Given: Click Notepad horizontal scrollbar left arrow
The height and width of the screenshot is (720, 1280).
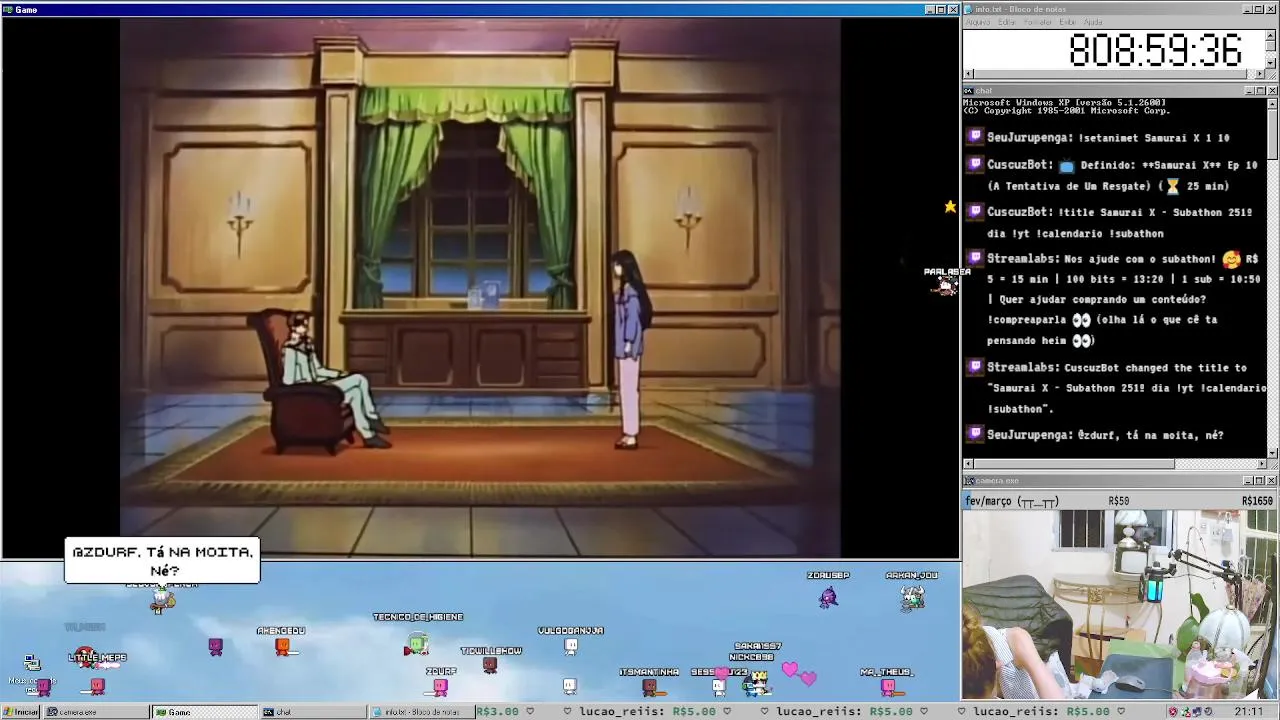Looking at the screenshot, I should pyautogui.click(x=968, y=74).
